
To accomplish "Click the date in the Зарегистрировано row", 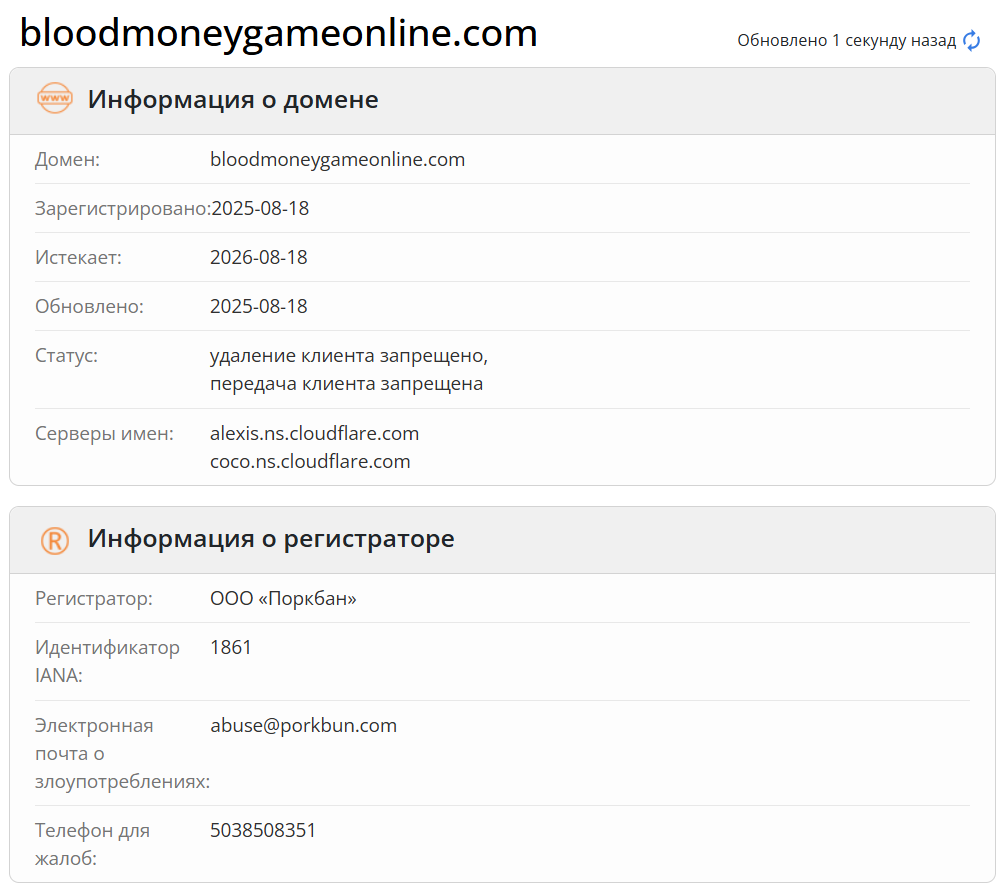I will click(x=260, y=208).
